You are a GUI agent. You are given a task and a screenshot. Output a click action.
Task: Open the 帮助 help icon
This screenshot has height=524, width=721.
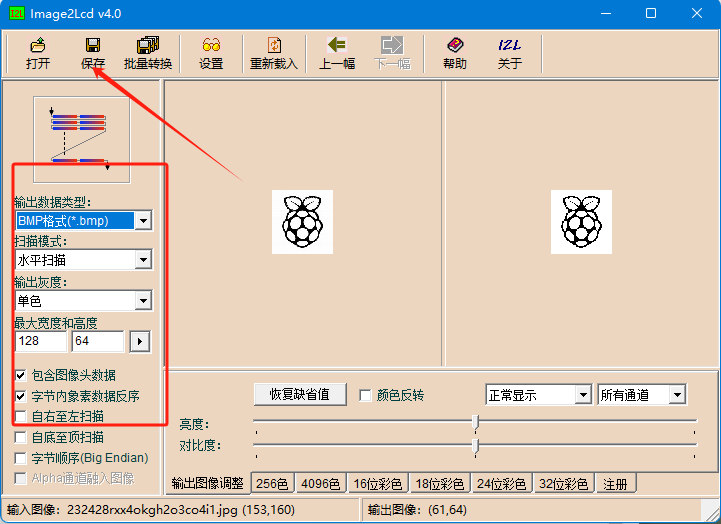pyautogui.click(x=455, y=53)
